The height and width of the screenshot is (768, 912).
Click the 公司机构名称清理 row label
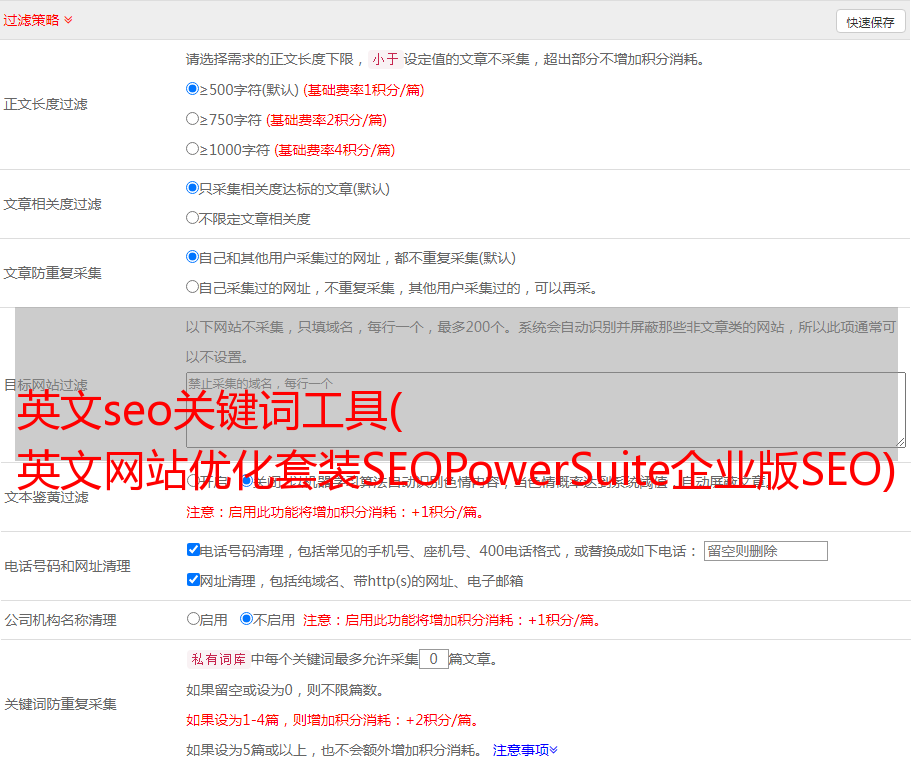60,620
